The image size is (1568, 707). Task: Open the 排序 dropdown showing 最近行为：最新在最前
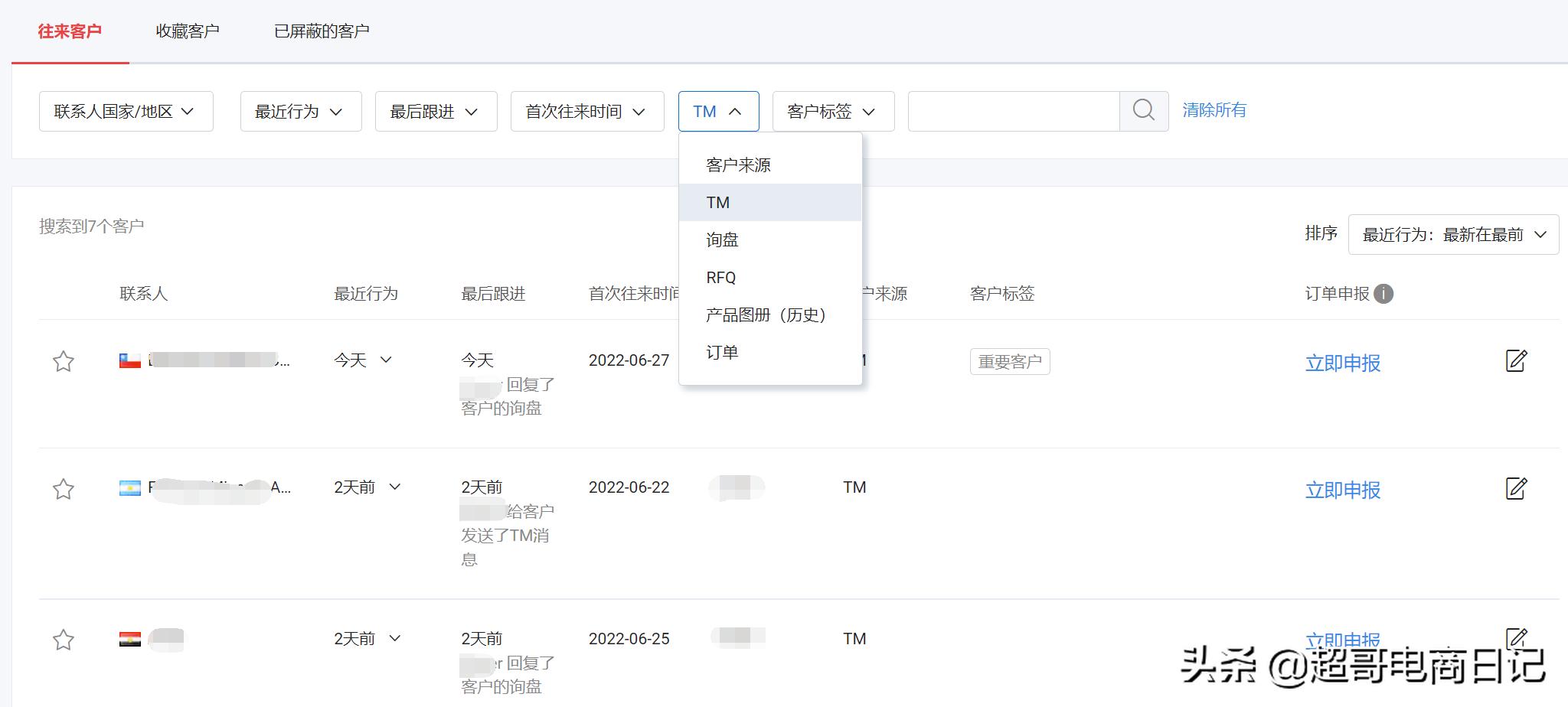1452,235
